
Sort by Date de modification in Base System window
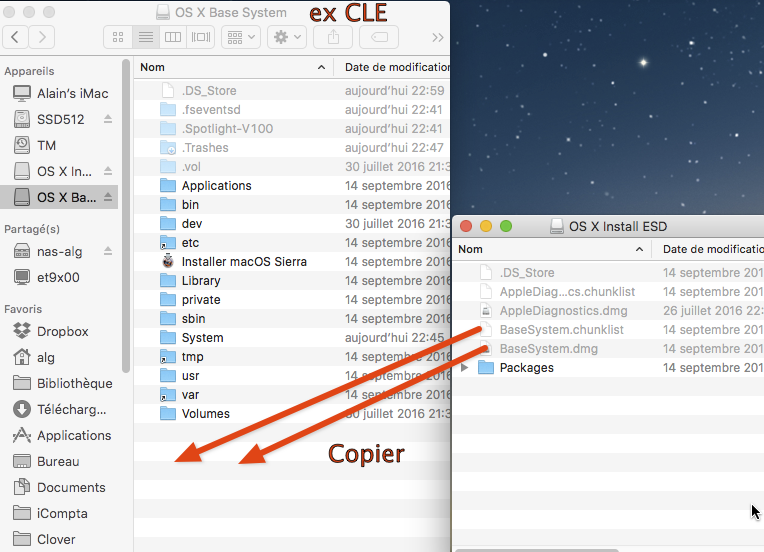[x=392, y=67]
